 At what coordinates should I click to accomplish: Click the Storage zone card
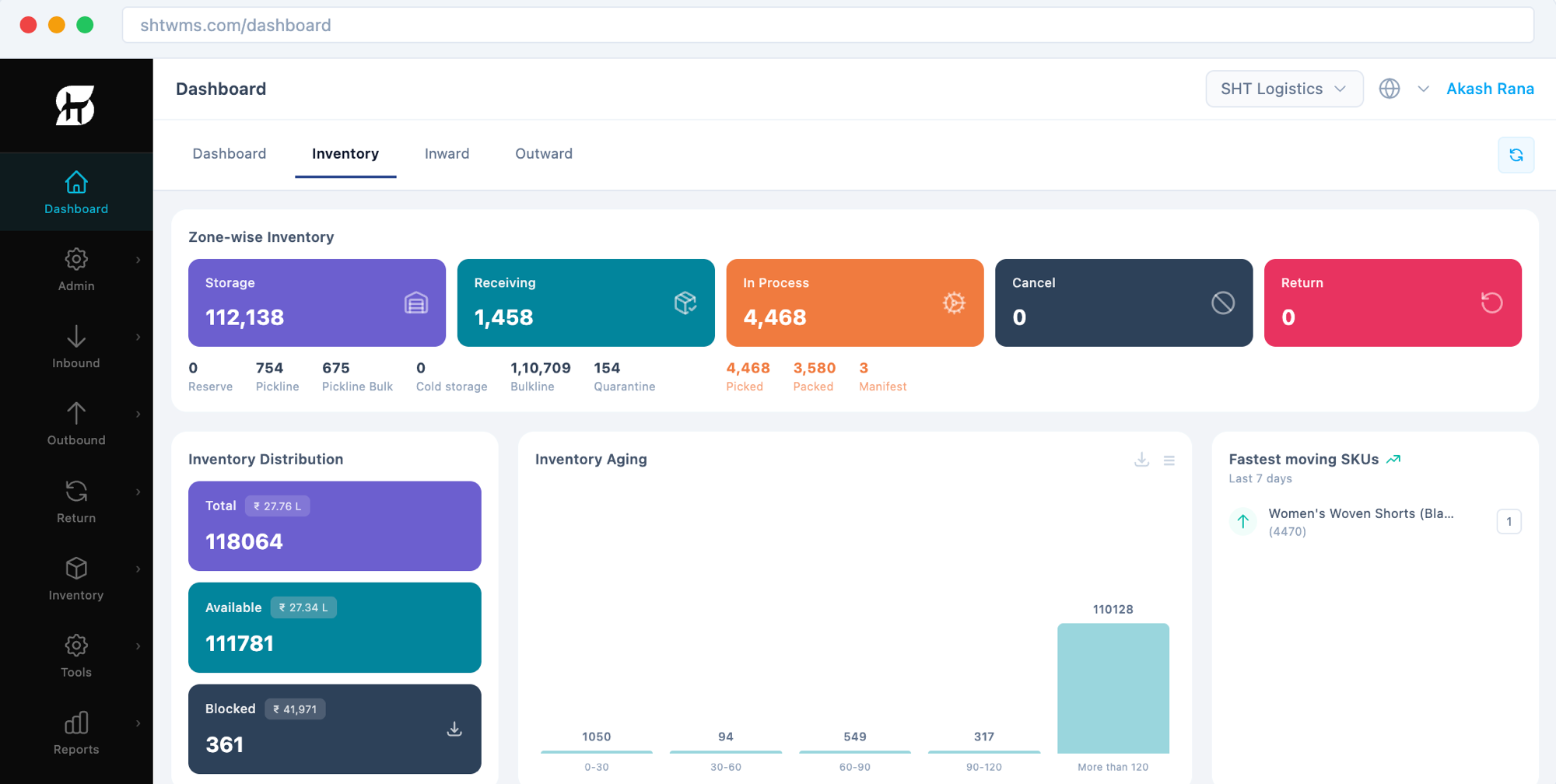click(317, 303)
